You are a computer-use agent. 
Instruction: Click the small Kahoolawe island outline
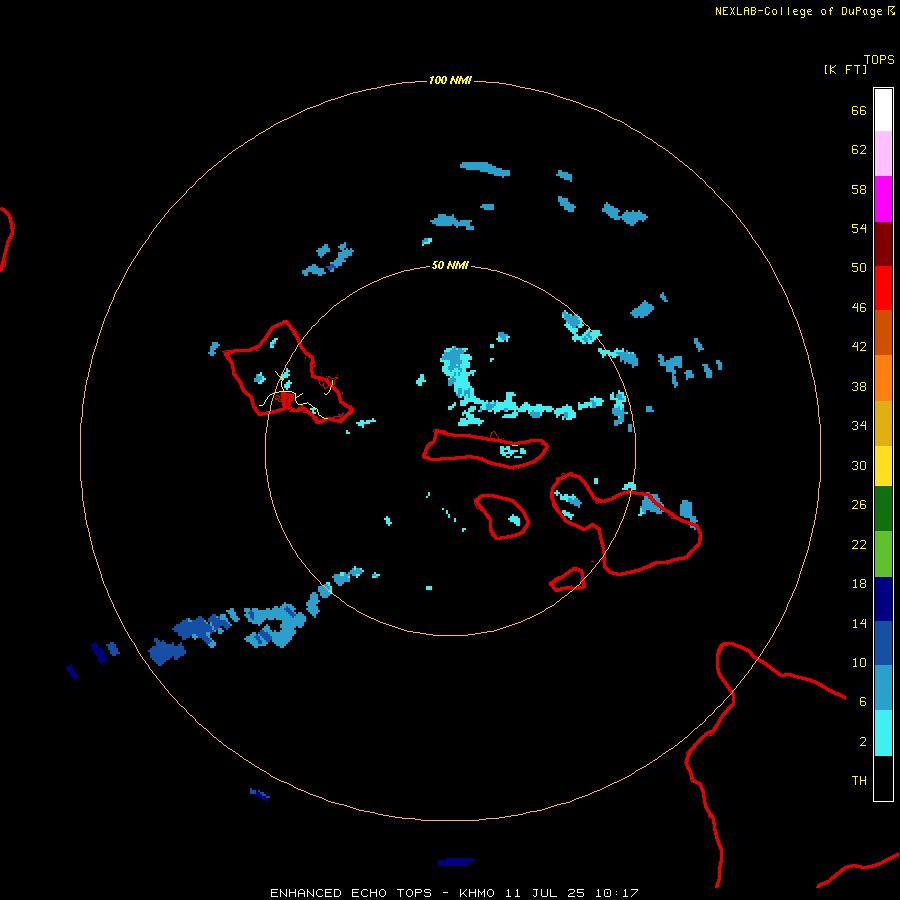pos(567,579)
